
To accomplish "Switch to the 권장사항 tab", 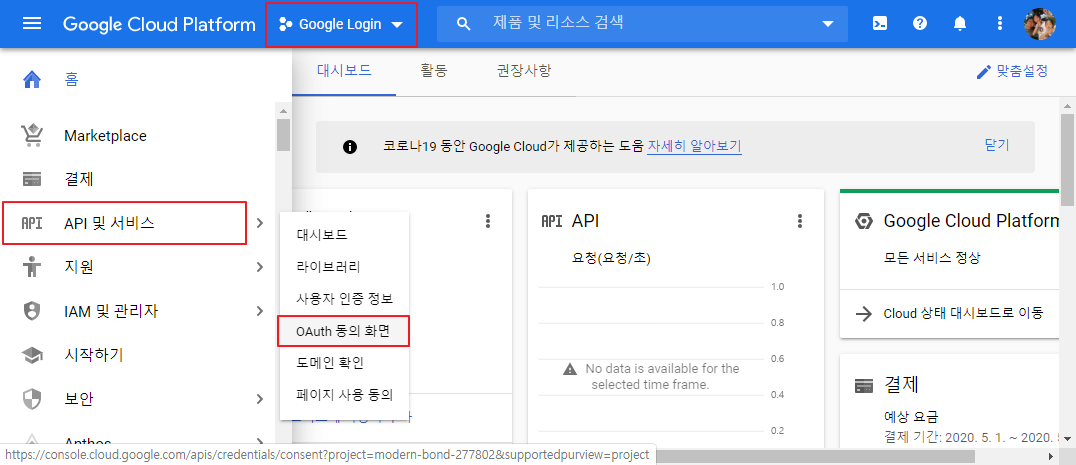I will coord(524,71).
